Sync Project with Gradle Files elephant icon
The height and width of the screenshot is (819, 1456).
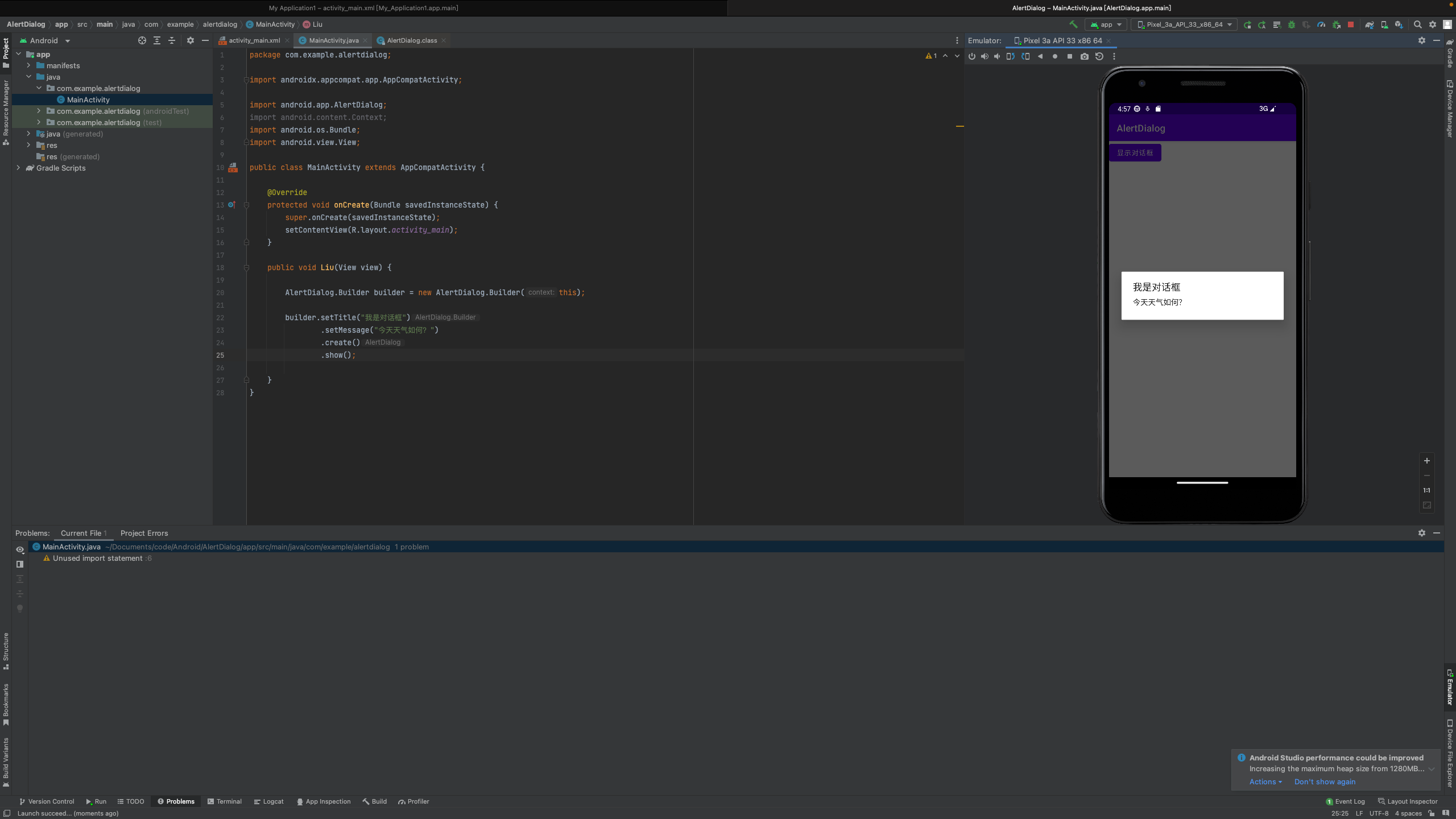[x=1369, y=24]
